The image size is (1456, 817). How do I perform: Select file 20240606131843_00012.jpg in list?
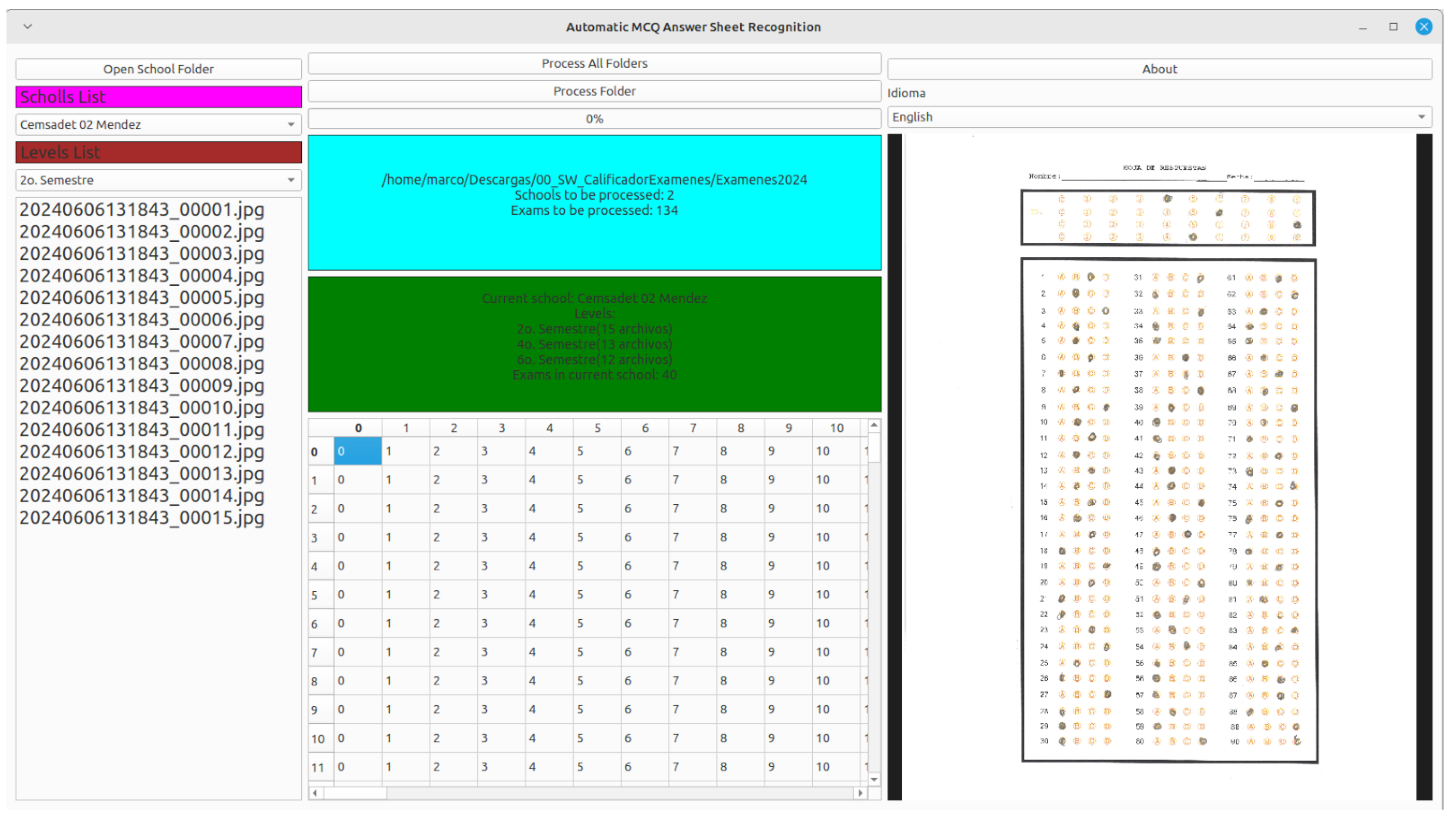[141, 451]
